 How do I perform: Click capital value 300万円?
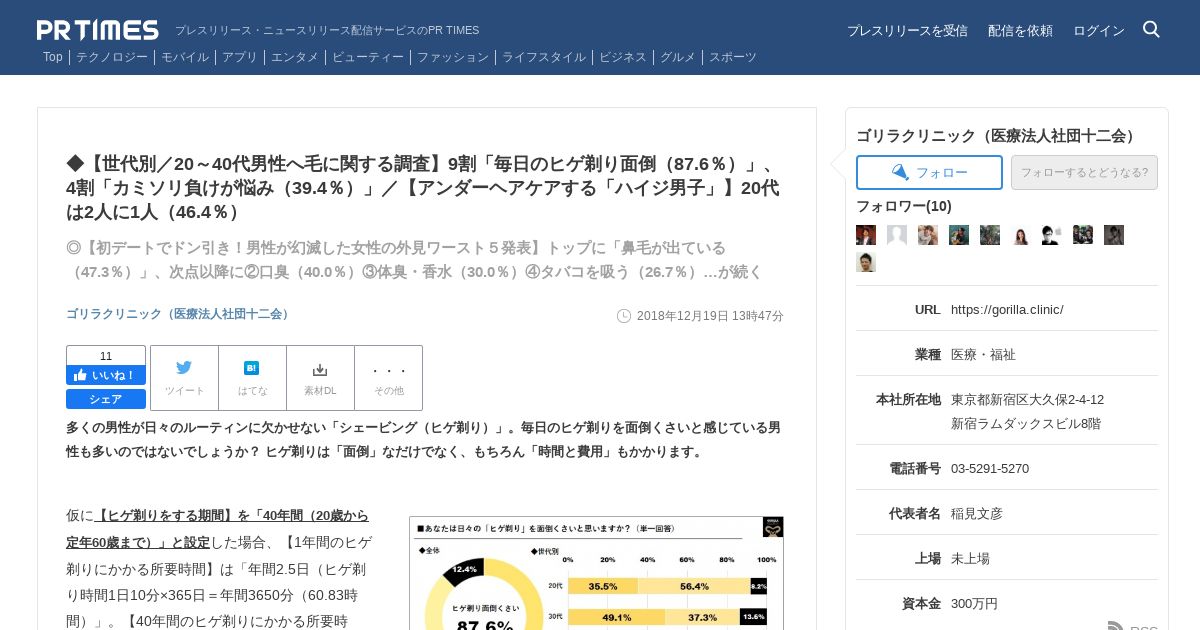[x=974, y=603]
